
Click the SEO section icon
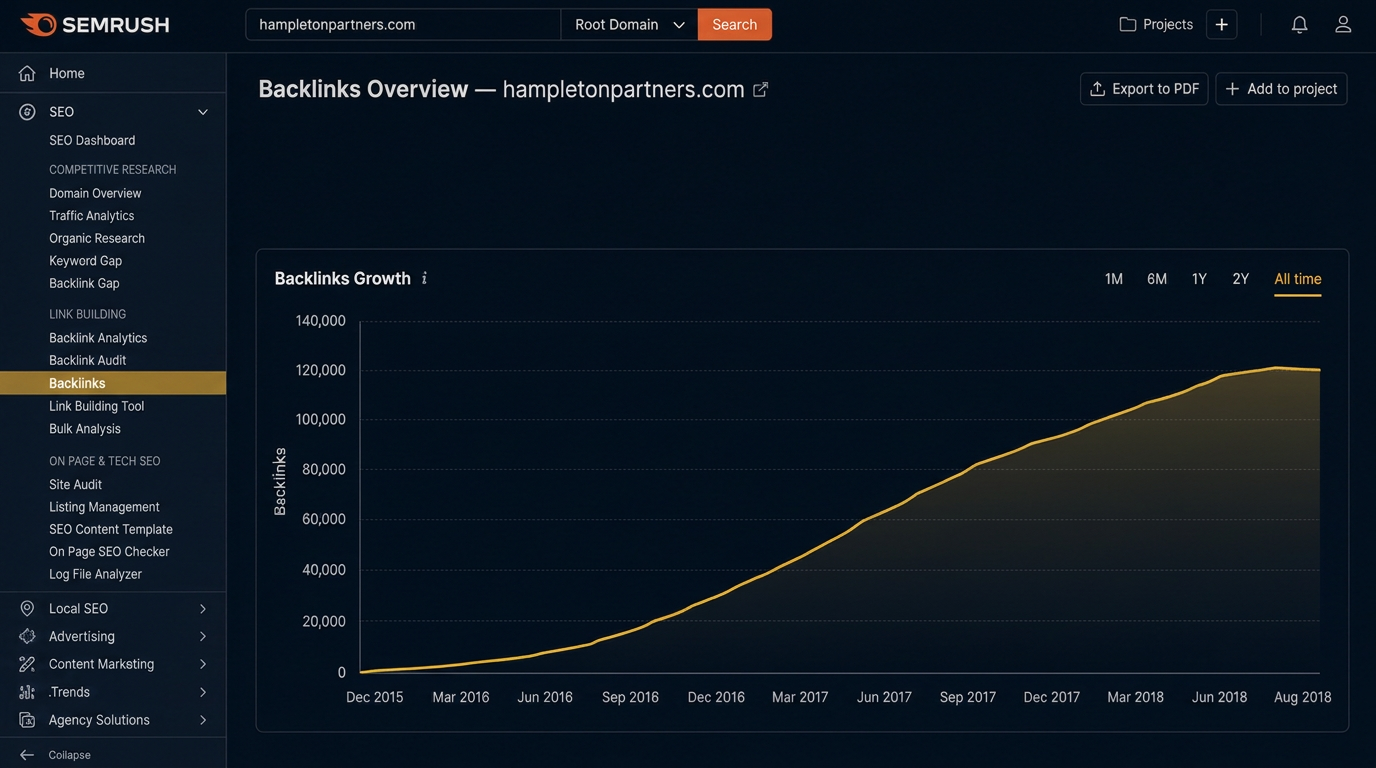click(x=27, y=112)
